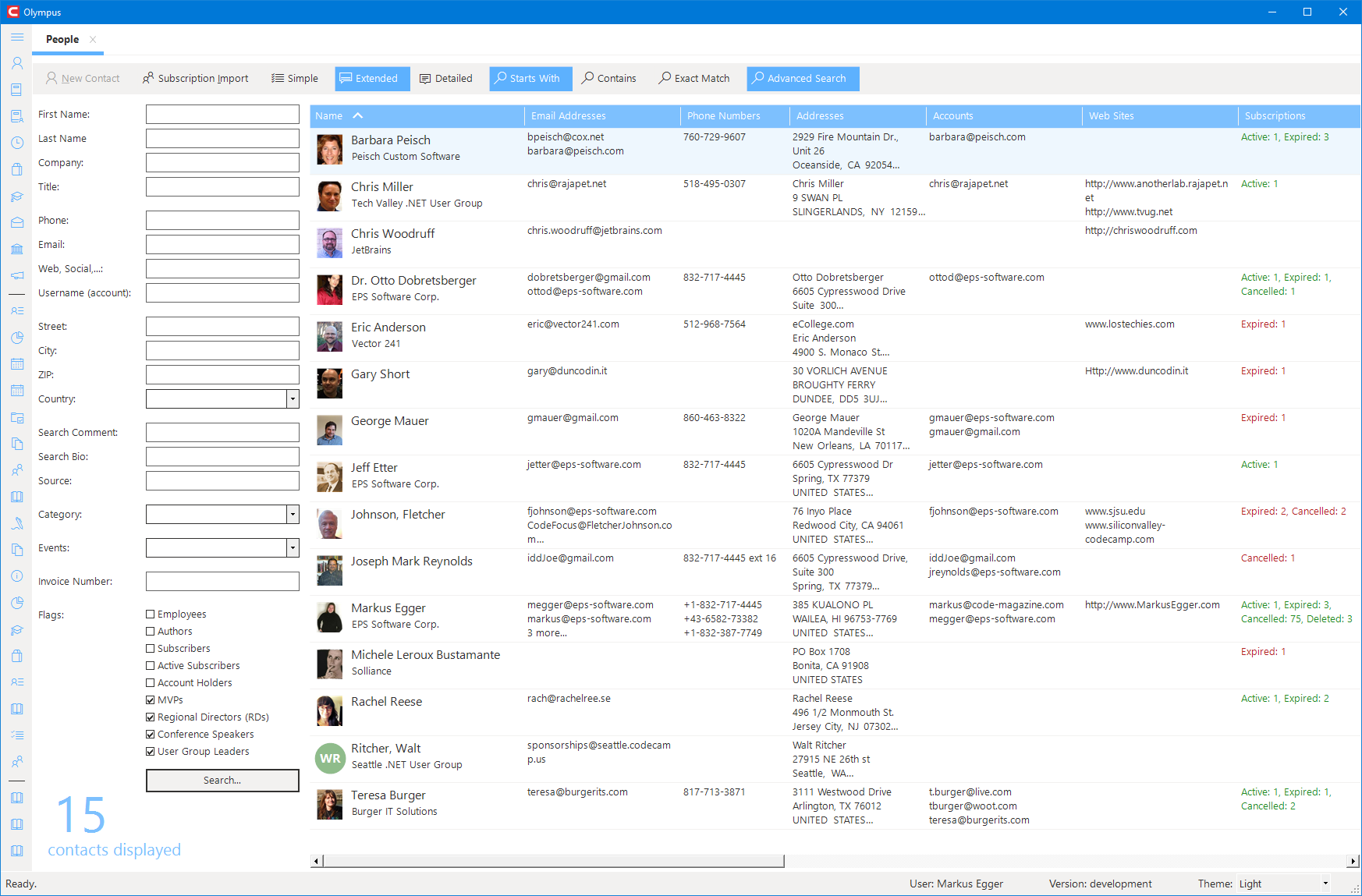1362x896 pixels.
Task: Enable the Authors flag checkbox
Action: tap(151, 632)
